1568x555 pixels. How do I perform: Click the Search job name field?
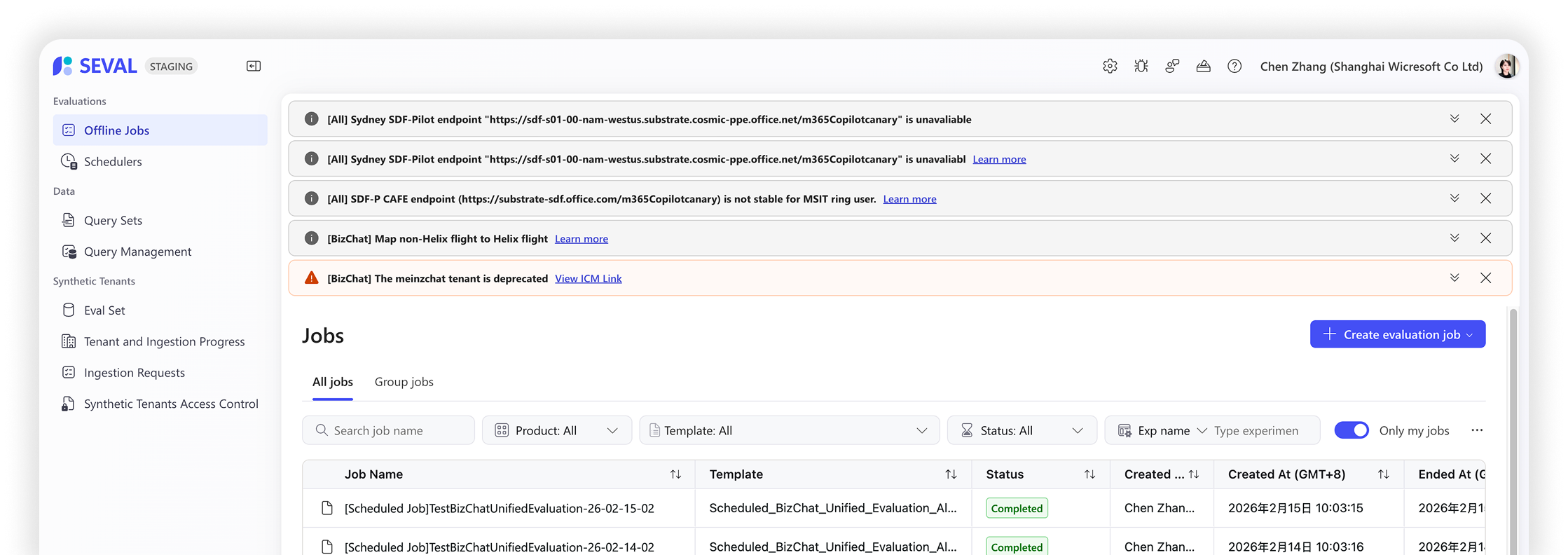389,430
